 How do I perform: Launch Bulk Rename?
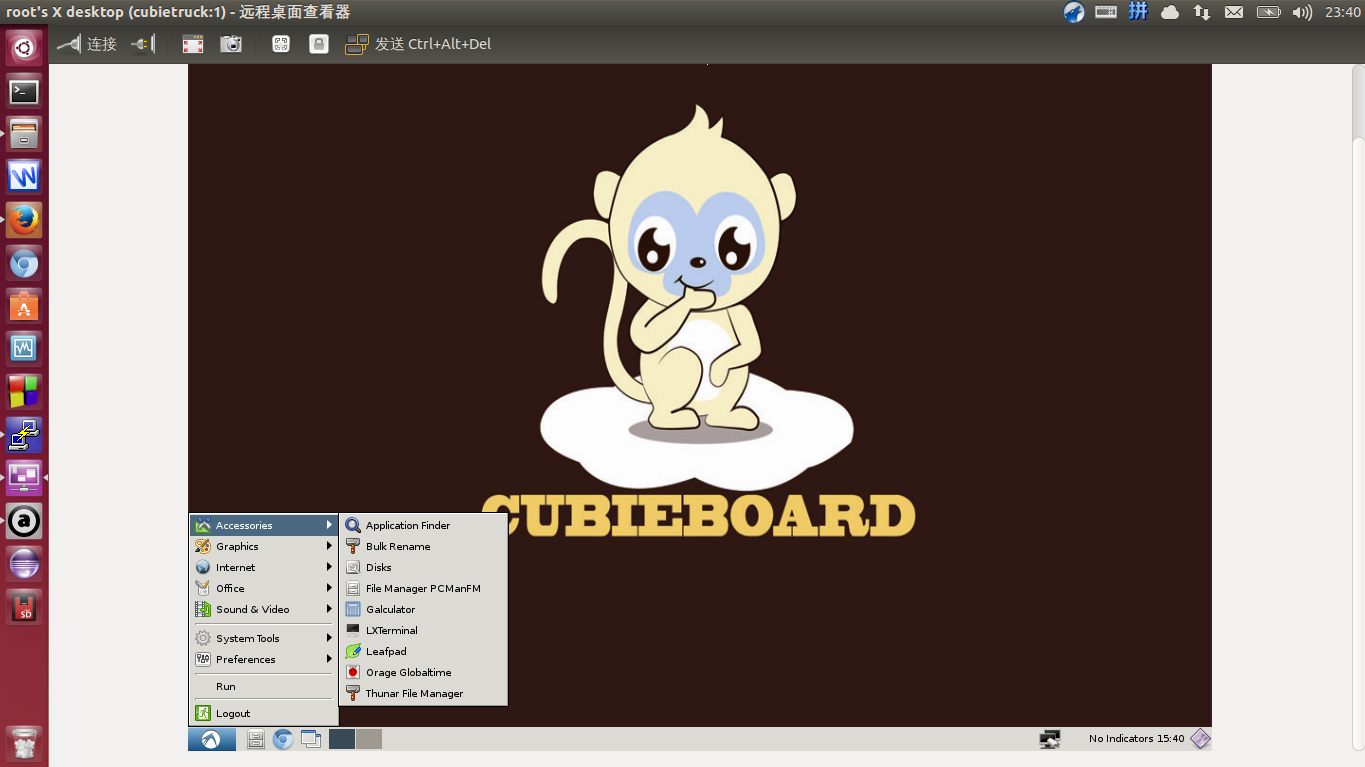[x=423, y=546]
